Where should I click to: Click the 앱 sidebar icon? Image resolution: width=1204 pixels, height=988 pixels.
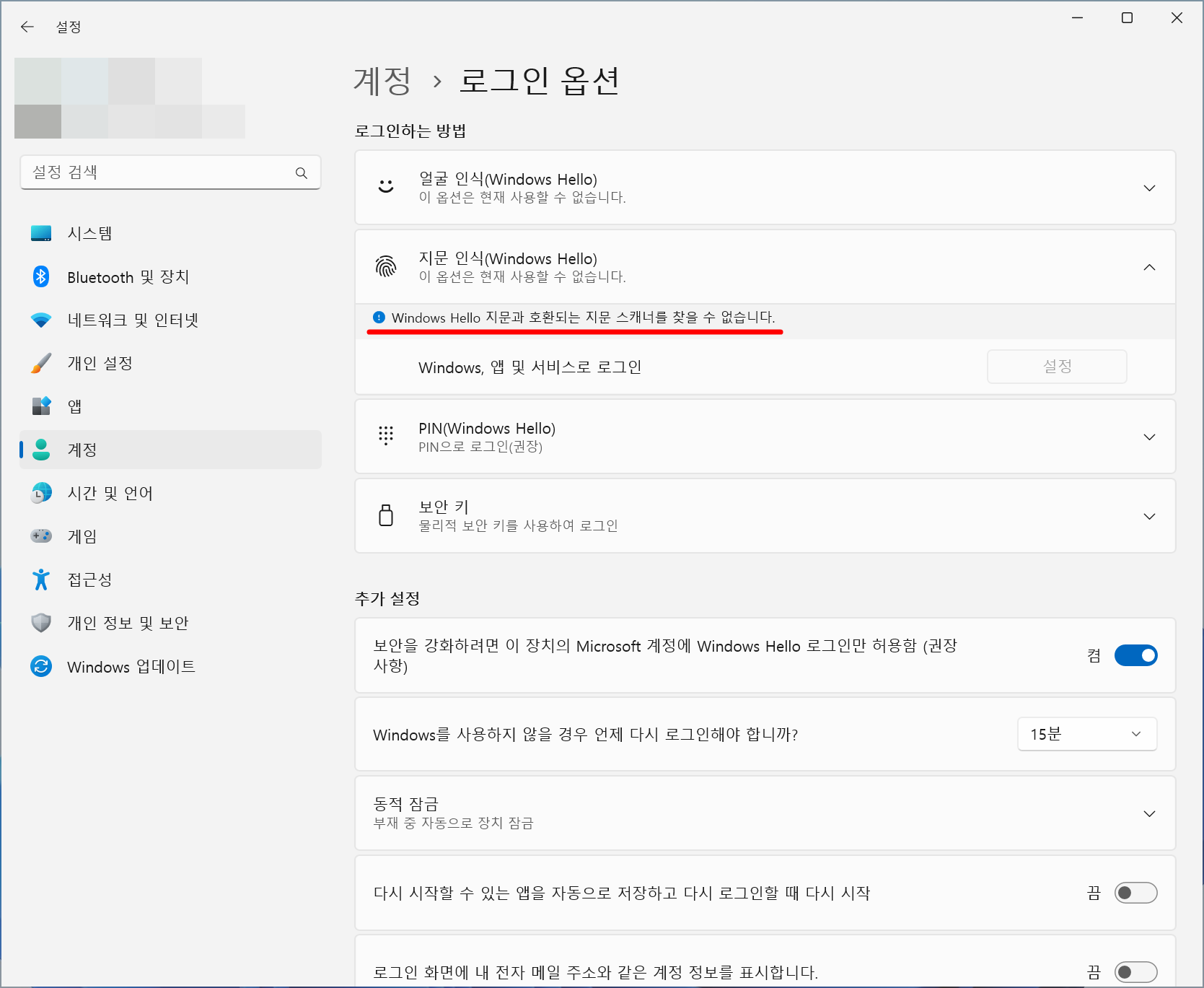click(41, 406)
